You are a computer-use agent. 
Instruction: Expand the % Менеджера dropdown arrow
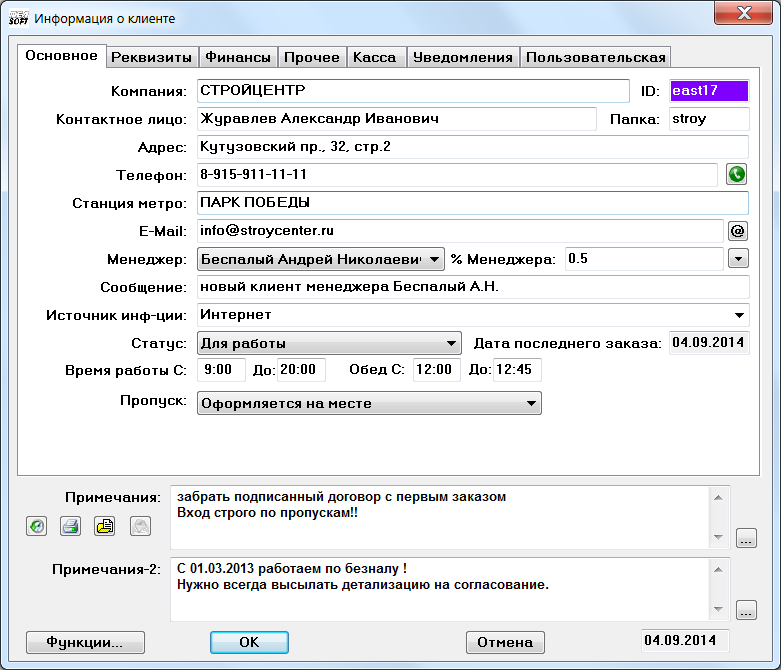738,259
